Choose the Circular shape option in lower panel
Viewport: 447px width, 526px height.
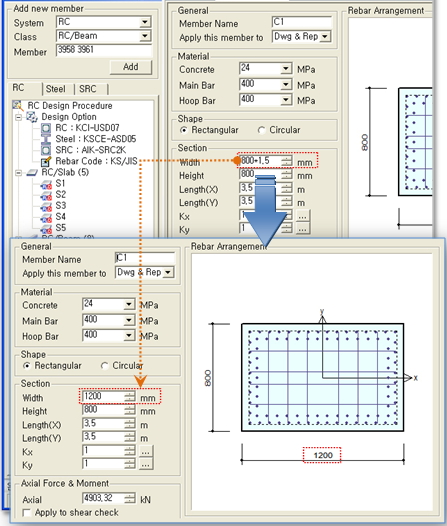coord(104,366)
